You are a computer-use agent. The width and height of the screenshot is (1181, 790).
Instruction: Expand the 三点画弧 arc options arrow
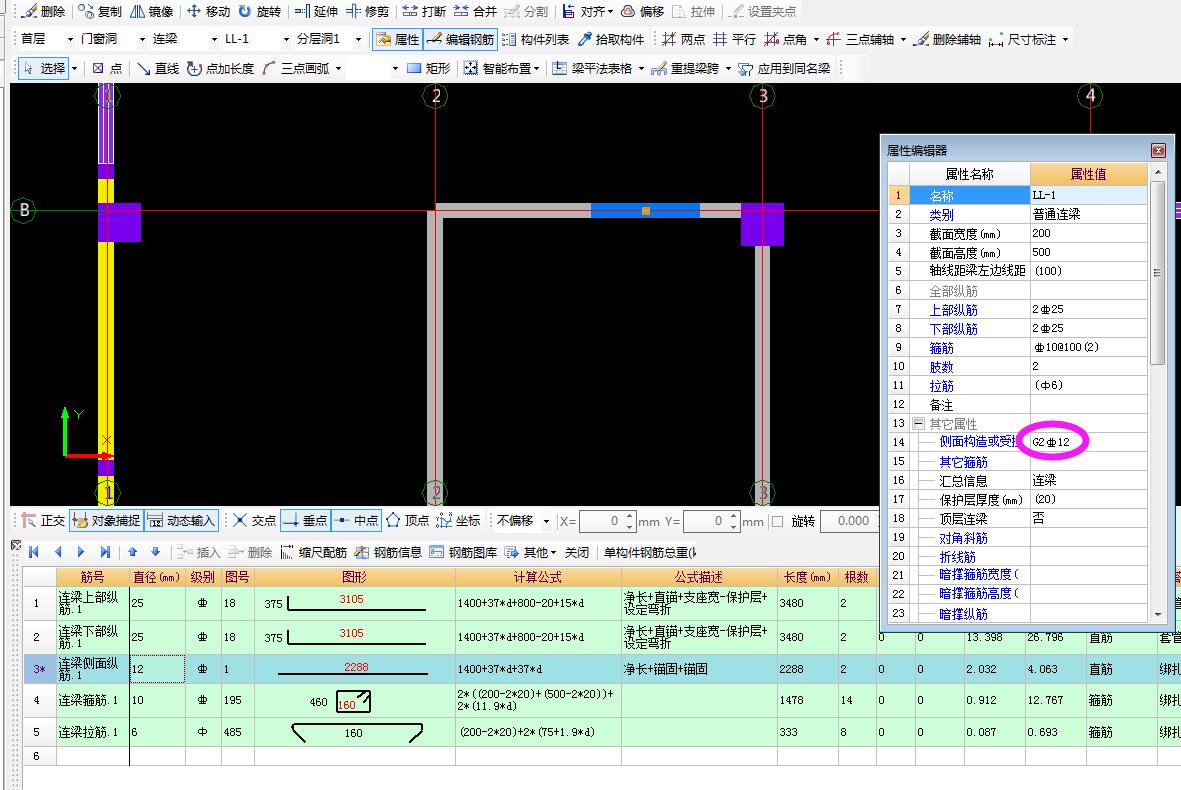pyautogui.click(x=338, y=69)
